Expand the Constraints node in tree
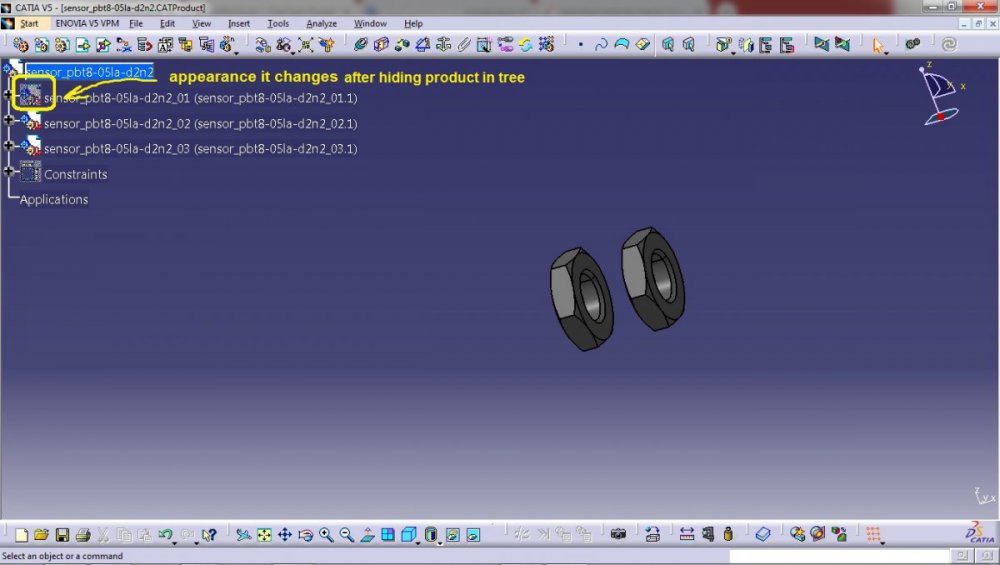Image resolution: width=1000 pixels, height=565 pixels. tap(9, 171)
